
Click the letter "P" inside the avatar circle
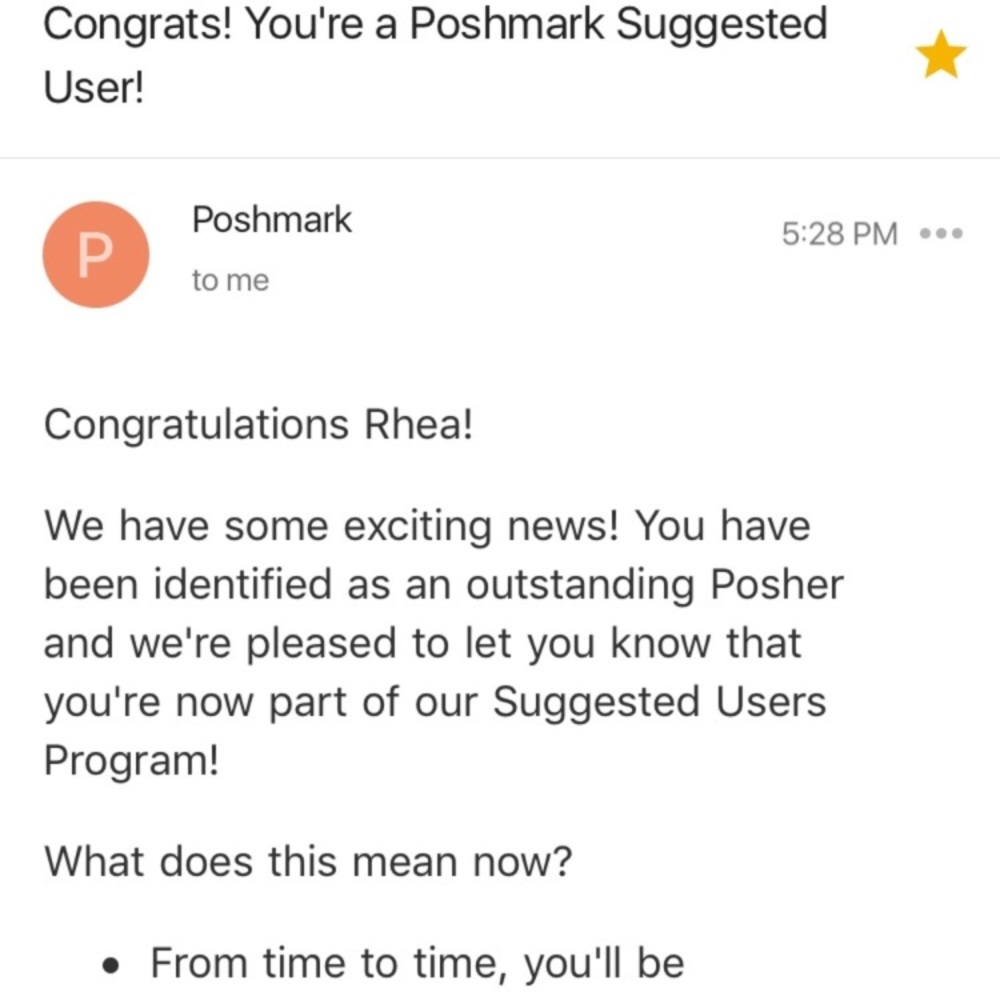pos(94,256)
